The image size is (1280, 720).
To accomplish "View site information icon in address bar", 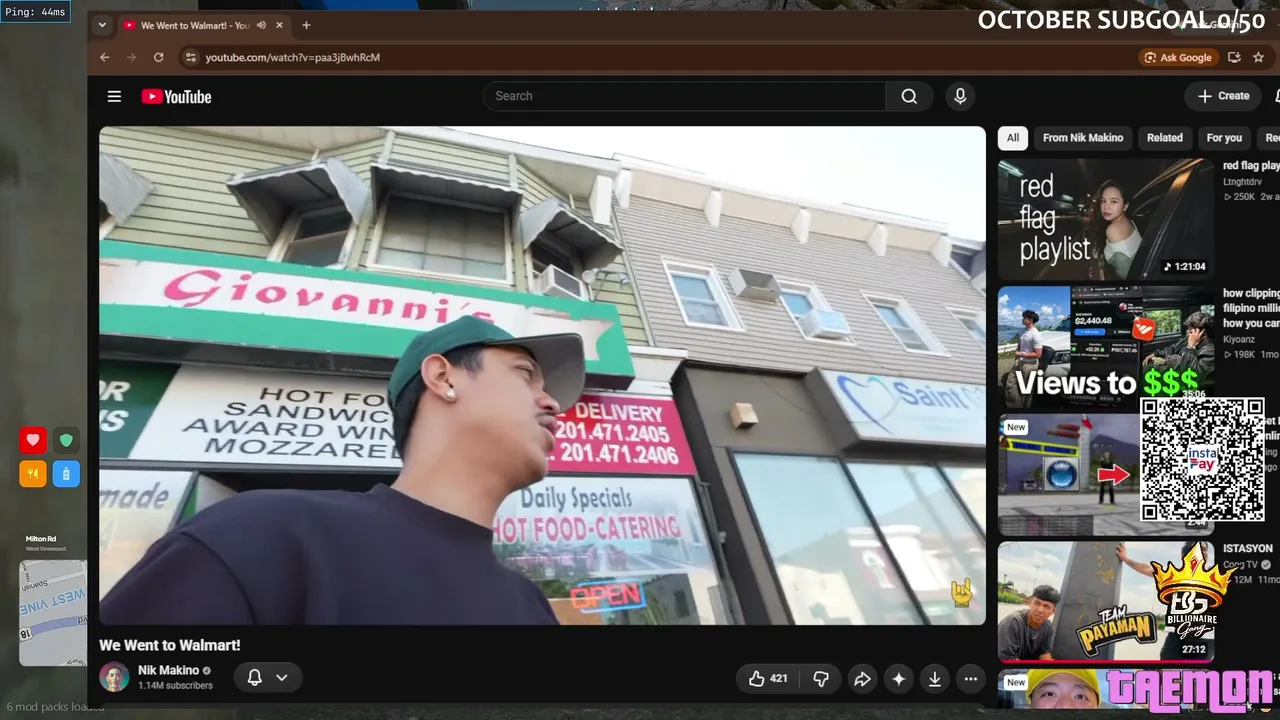I will click(x=190, y=57).
